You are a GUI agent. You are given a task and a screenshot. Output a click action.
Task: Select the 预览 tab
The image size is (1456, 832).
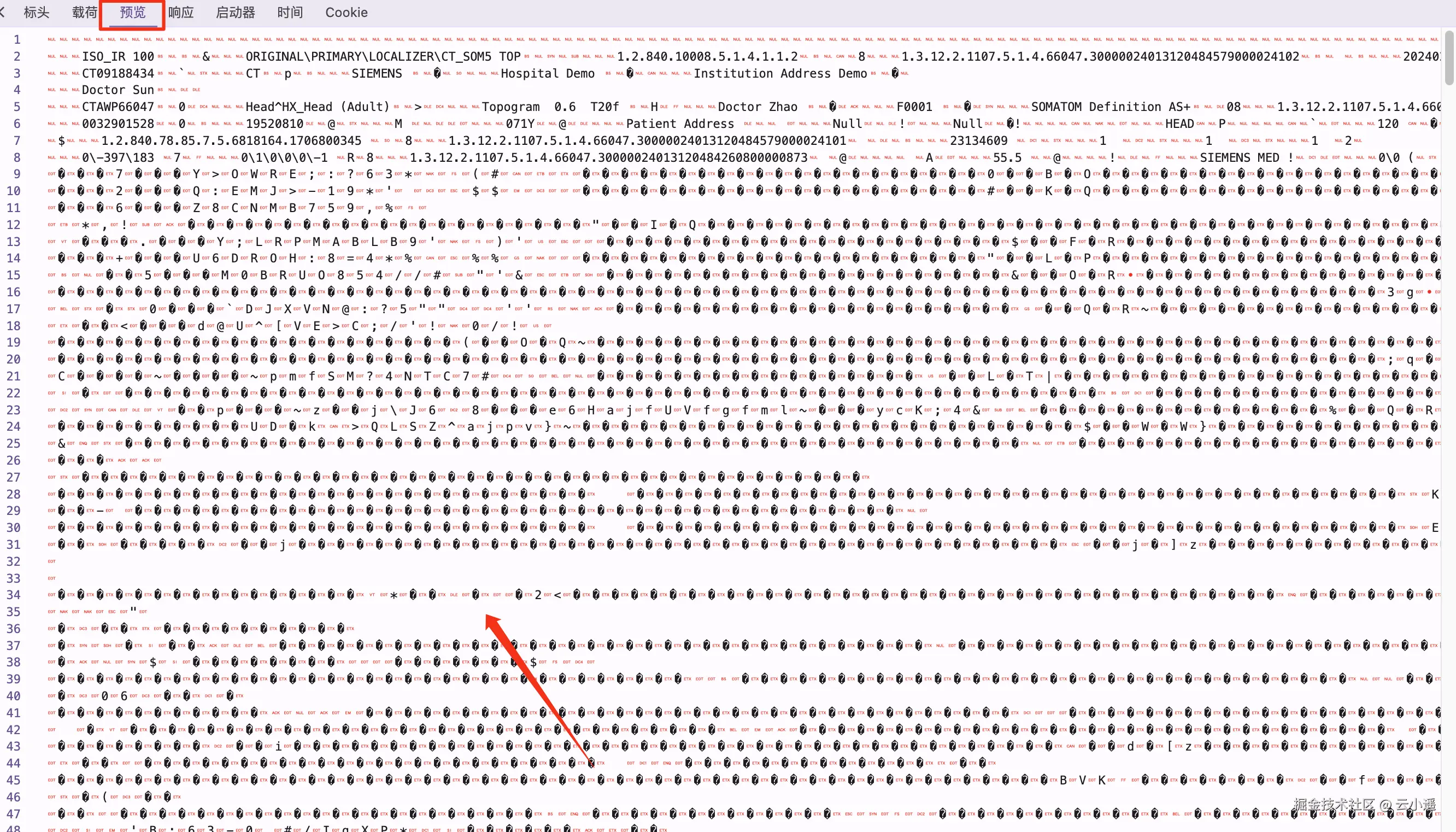(x=132, y=13)
